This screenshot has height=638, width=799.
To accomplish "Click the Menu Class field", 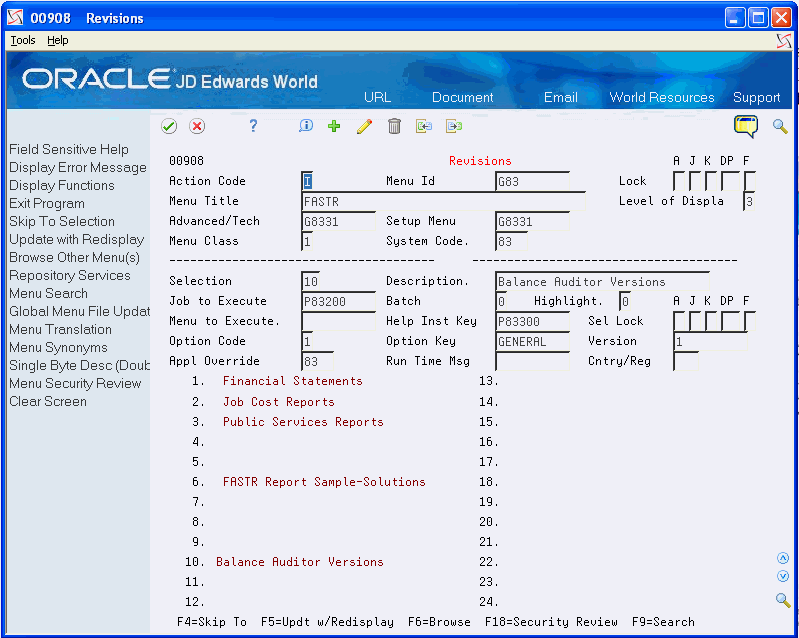I will [307, 242].
